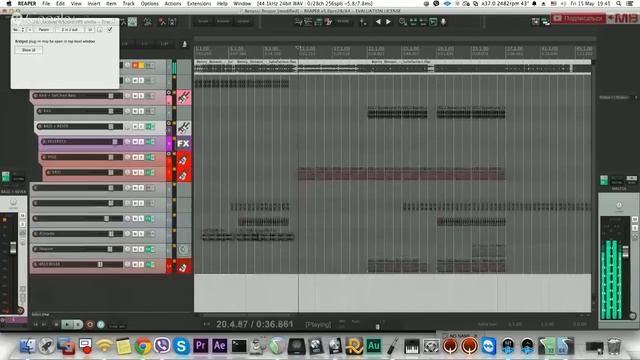640x360 pixels.
Task: Click the toolbar right arrow icon
Action: 388,22
